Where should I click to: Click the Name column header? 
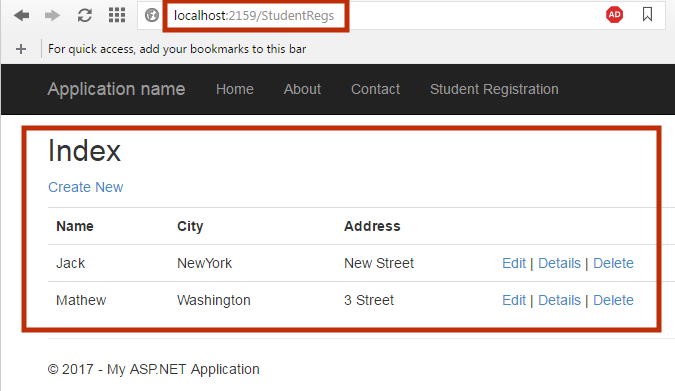click(75, 226)
